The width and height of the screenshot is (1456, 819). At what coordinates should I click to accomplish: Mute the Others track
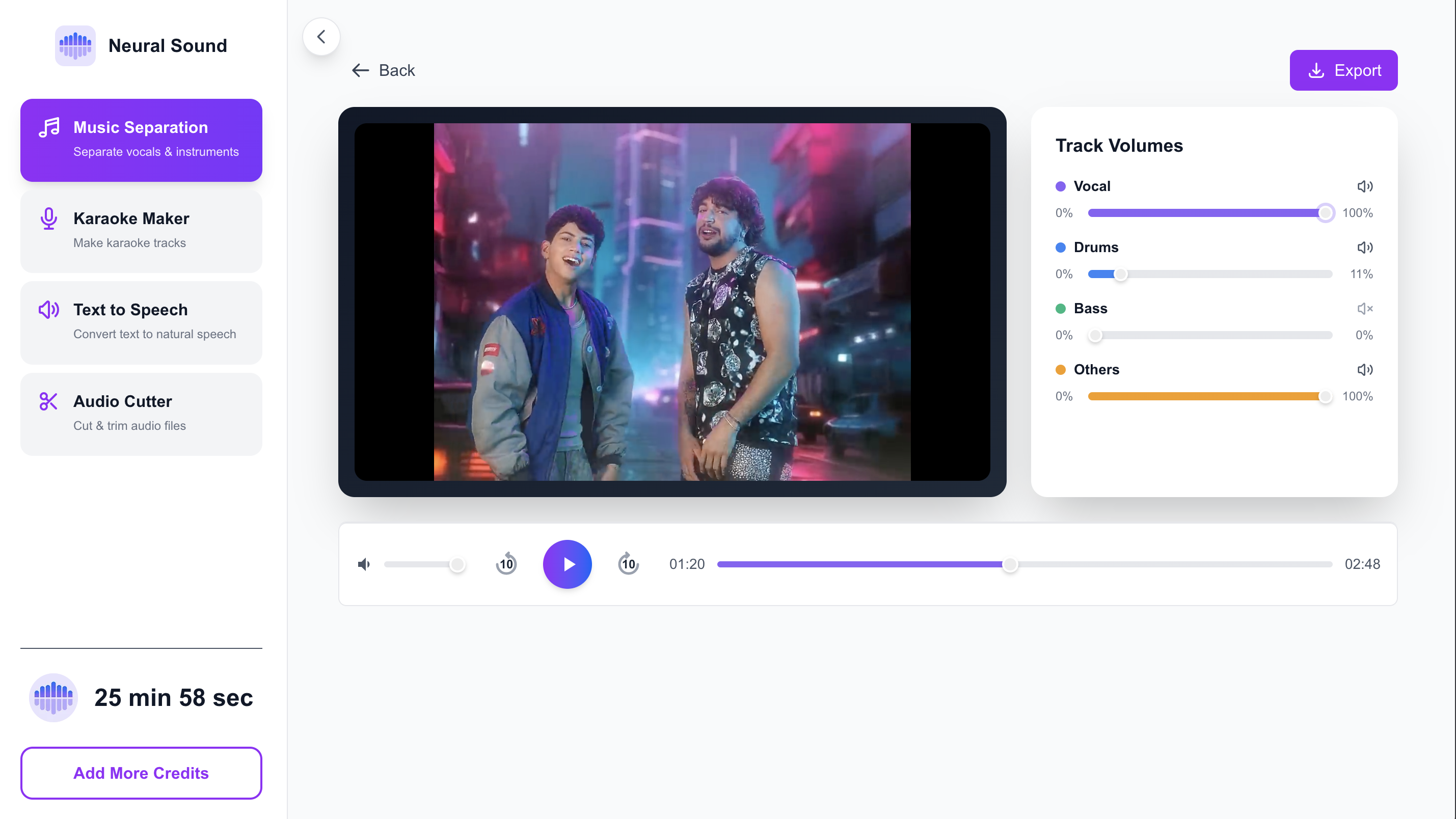point(1365,369)
